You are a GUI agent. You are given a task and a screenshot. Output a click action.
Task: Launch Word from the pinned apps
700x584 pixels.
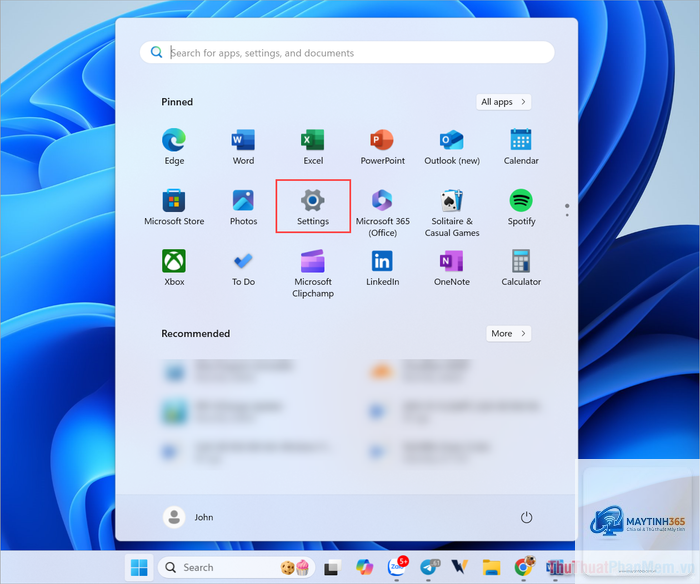(x=243, y=146)
